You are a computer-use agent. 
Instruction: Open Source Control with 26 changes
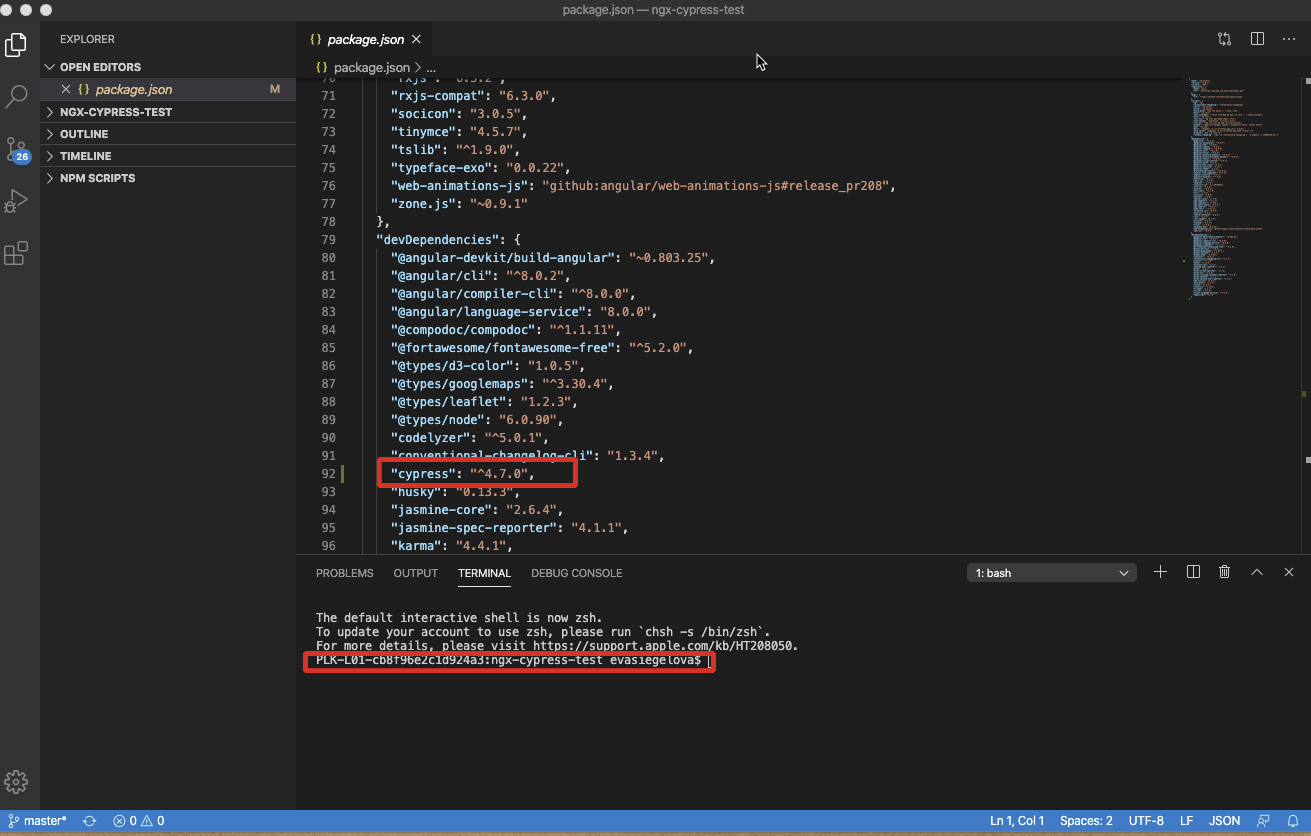16,150
